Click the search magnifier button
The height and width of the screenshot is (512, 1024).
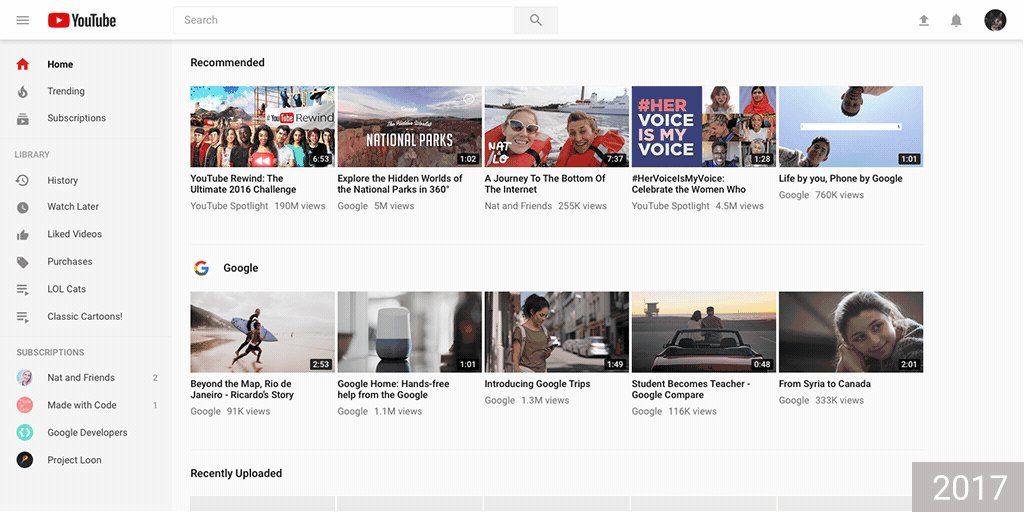(536, 20)
